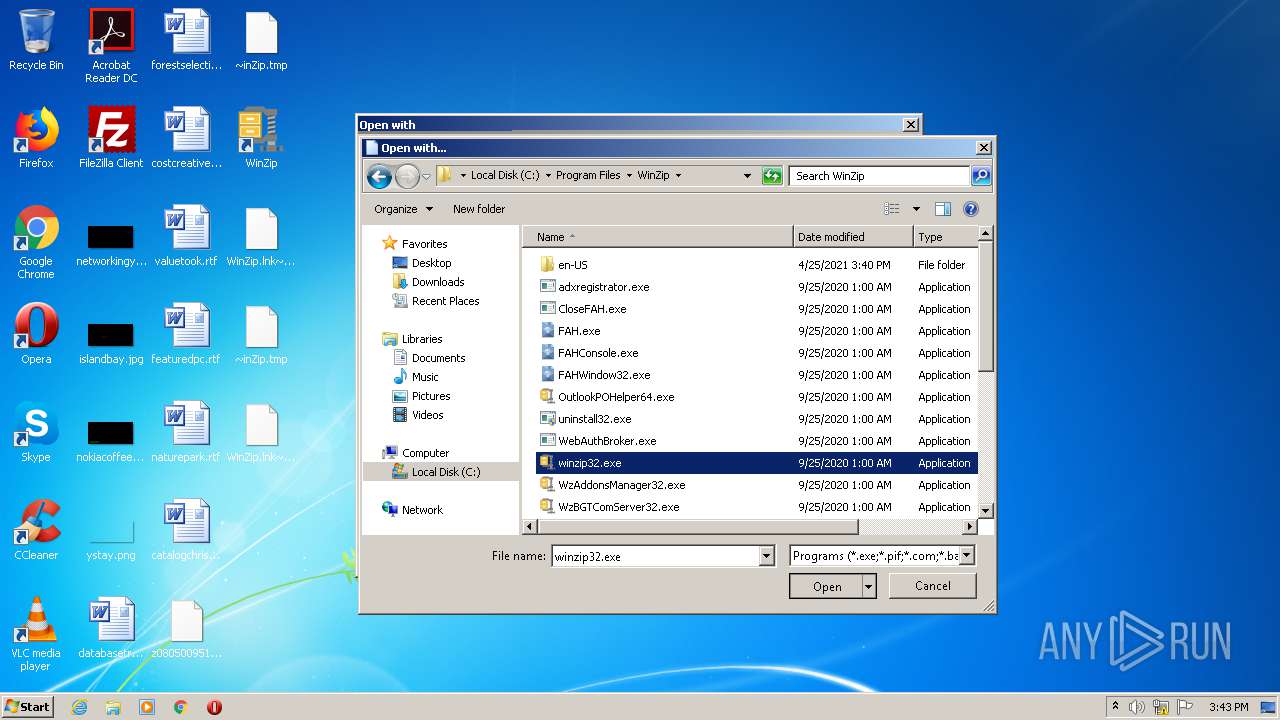Go to Desktop in navigation pane
Viewport: 1280px width, 720px height.
[431, 263]
